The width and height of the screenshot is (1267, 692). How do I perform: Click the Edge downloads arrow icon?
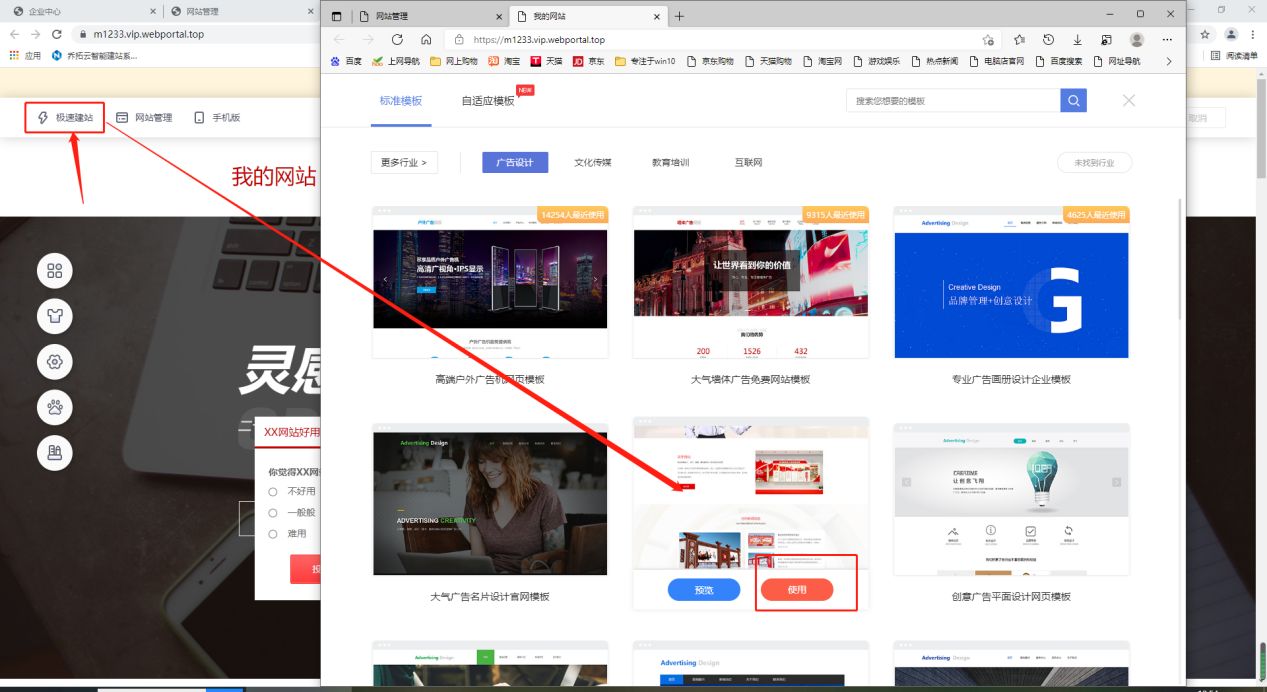pos(1077,40)
